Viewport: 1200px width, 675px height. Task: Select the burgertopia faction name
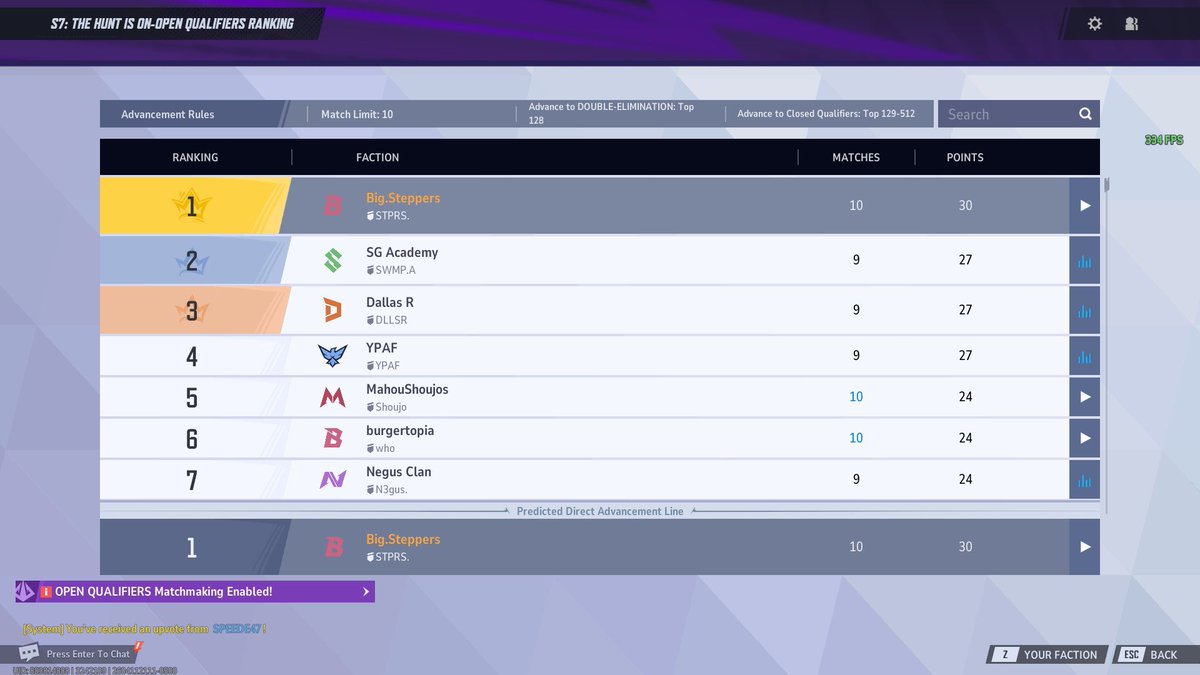pyautogui.click(x=400, y=431)
